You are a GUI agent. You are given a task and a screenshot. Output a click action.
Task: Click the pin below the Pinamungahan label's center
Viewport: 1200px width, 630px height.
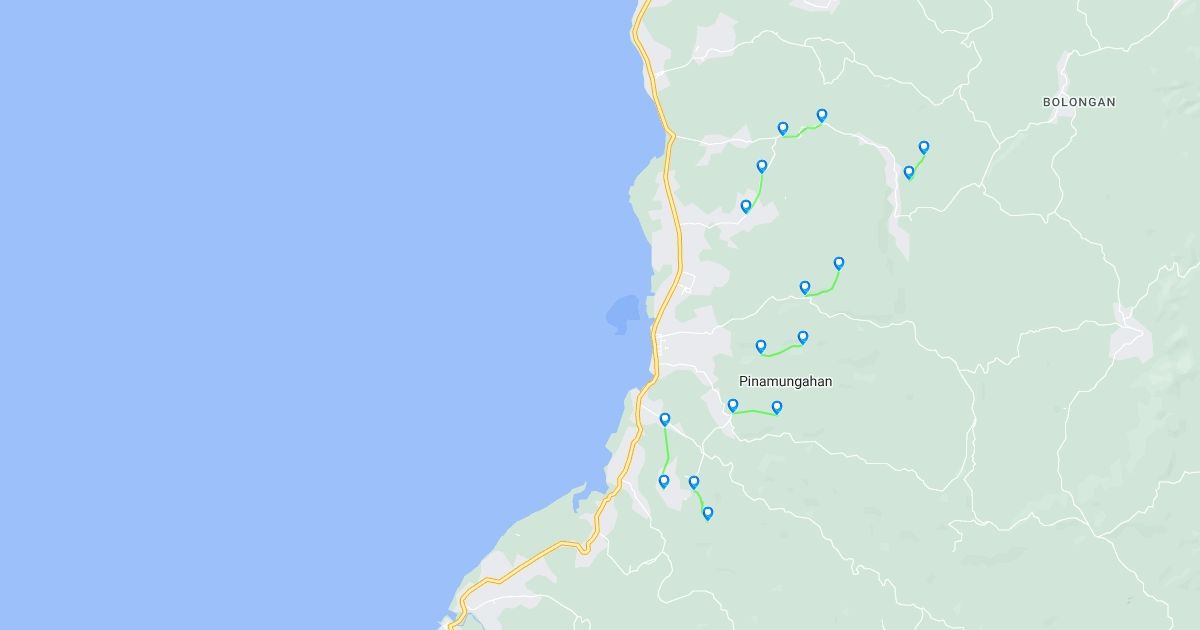click(777, 407)
